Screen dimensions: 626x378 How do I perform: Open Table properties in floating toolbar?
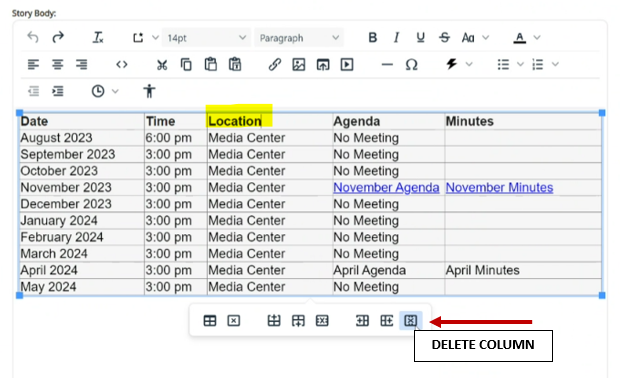210,321
